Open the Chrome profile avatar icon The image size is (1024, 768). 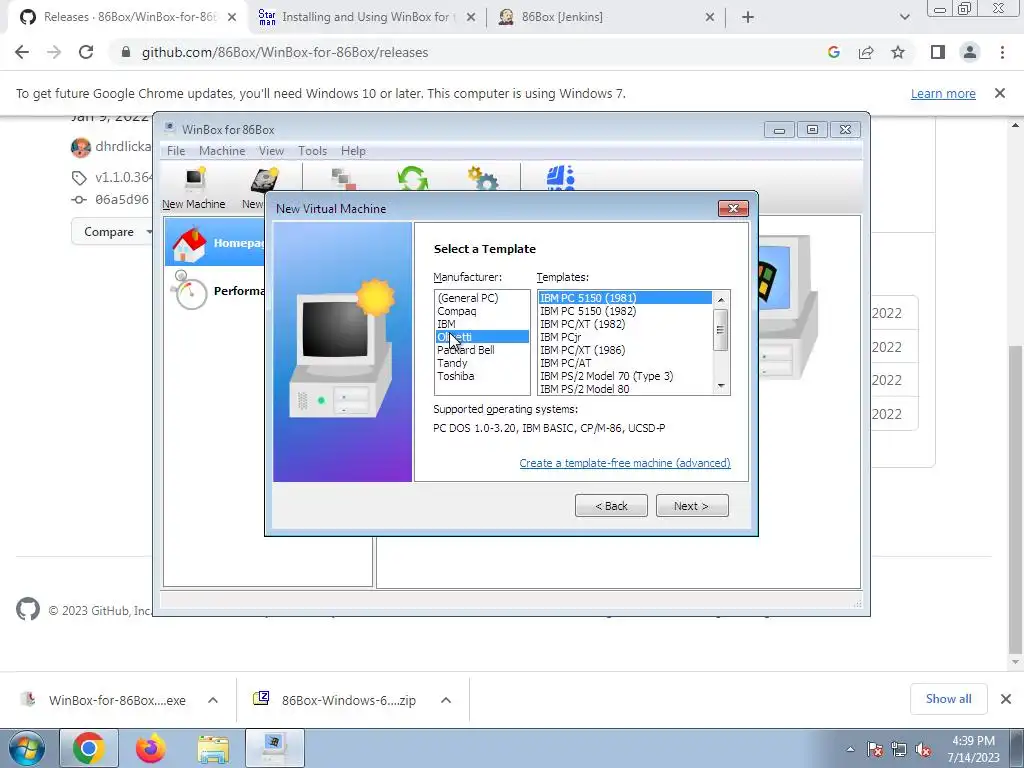[x=970, y=52]
